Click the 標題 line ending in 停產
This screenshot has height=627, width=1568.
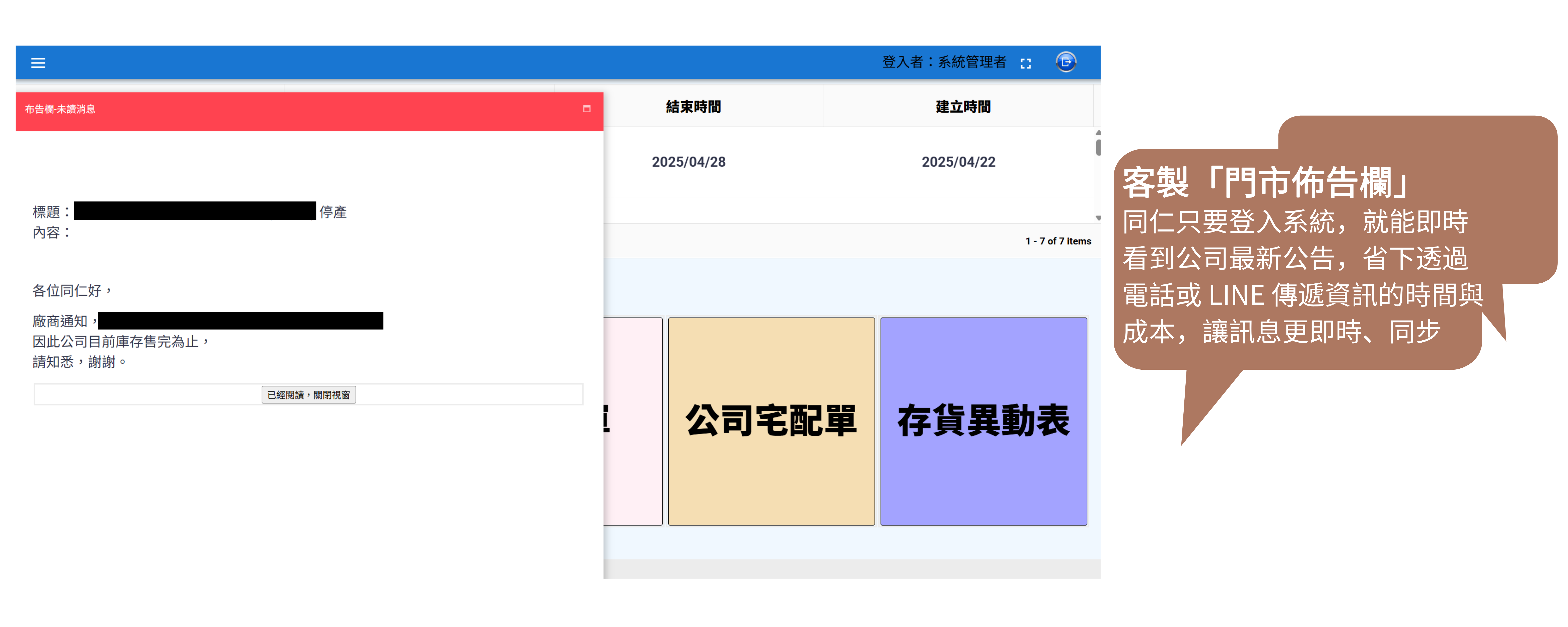click(x=332, y=212)
